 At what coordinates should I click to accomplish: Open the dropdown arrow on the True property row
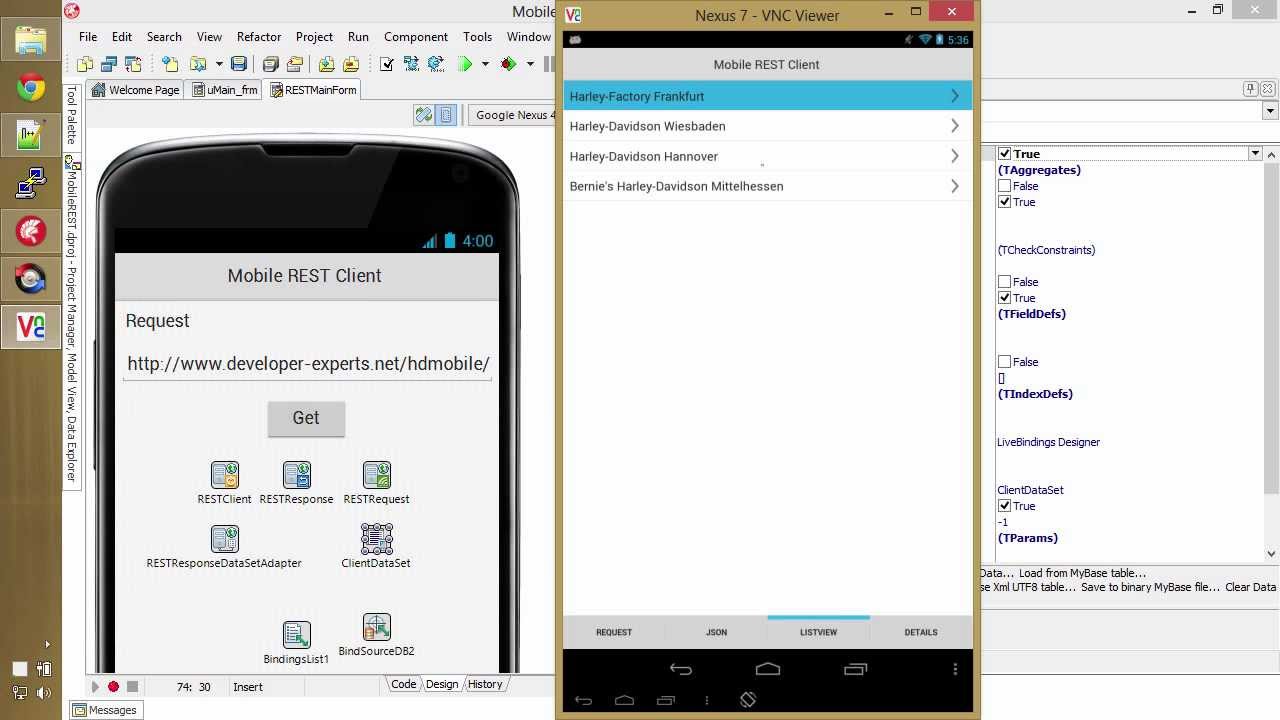[1255, 154]
